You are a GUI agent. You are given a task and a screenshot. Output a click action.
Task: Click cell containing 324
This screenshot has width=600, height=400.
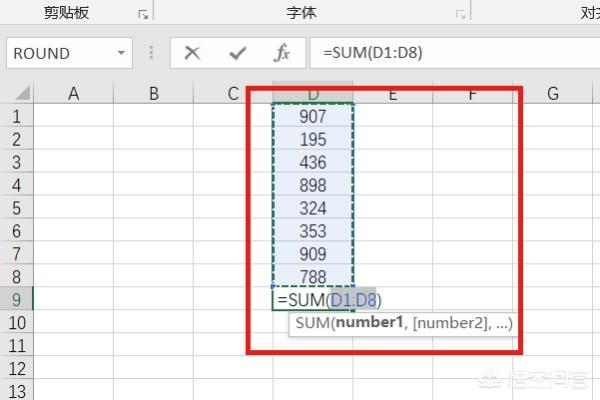pyautogui.click(x=313, y=207)
